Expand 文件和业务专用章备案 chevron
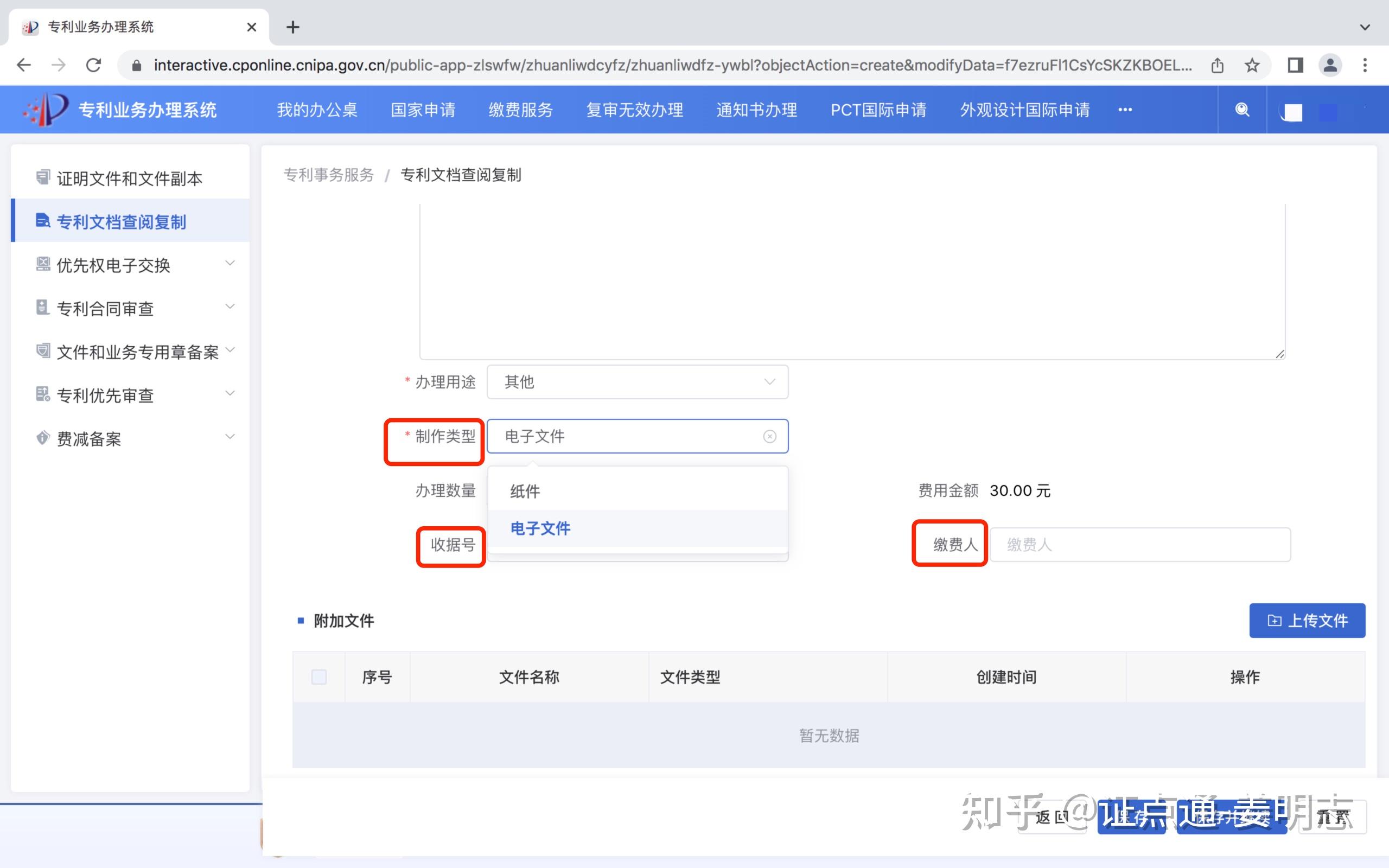Viewport: 1389px width, 868px height. pyautogui.click(x=230, y=349)
